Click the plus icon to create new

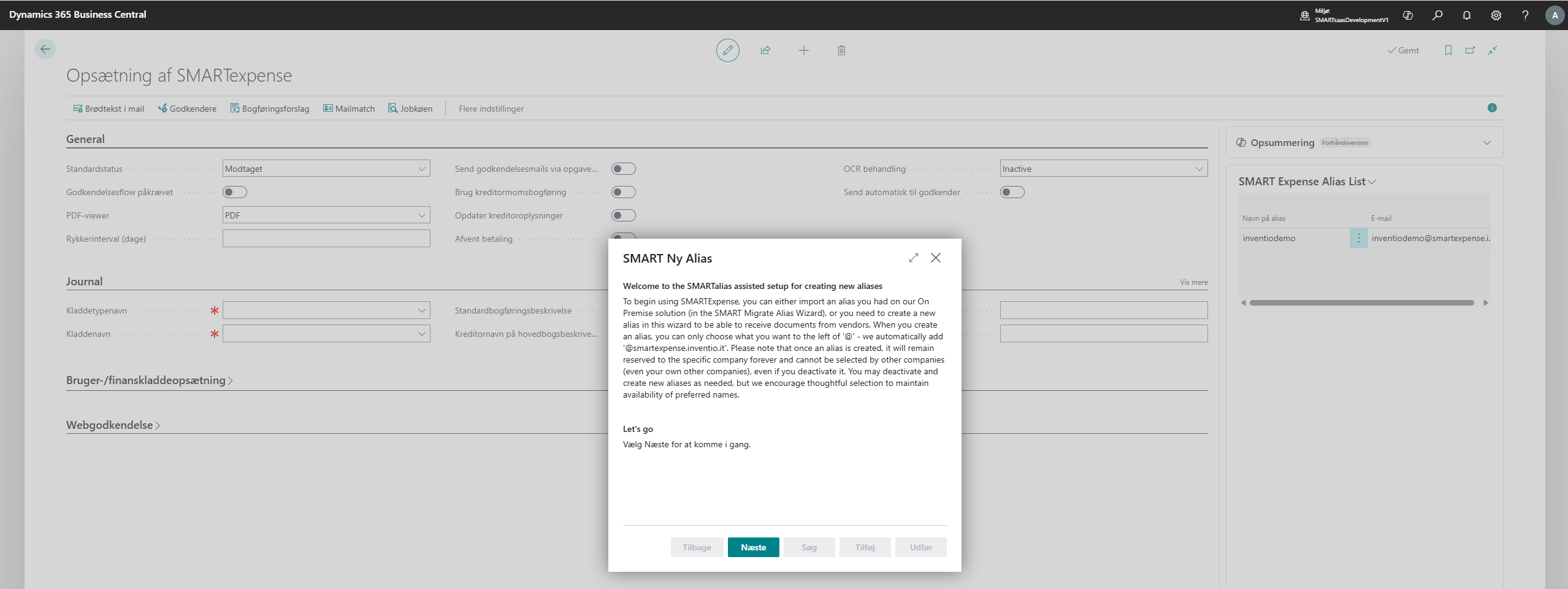tap(803, 50)
